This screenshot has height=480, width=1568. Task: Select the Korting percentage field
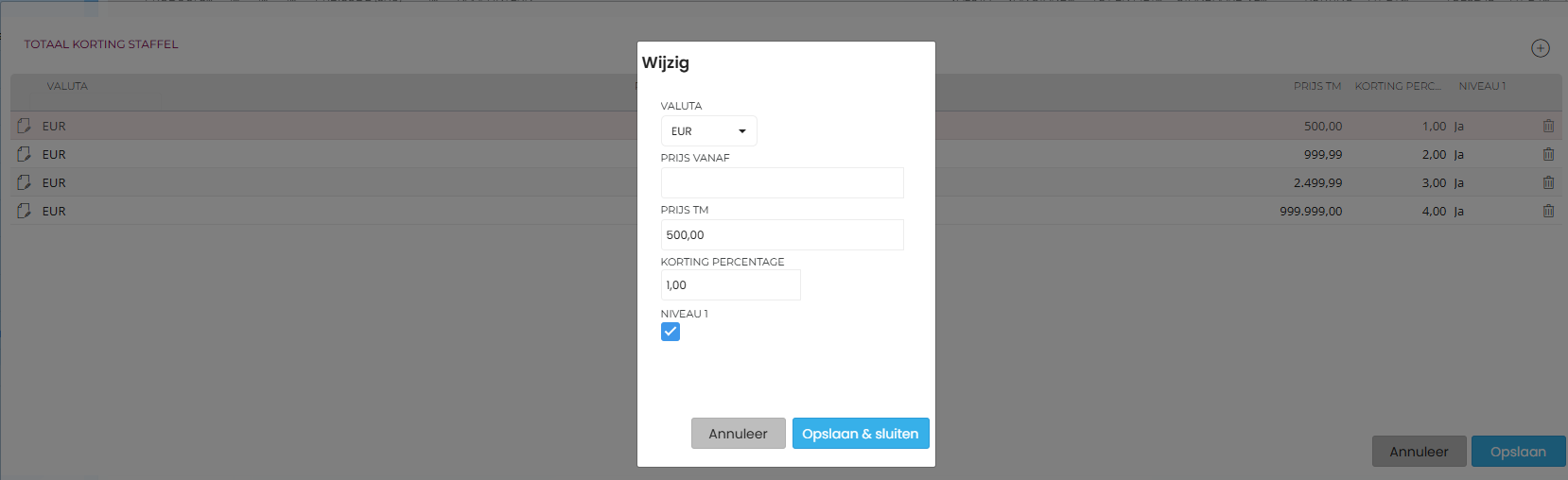(730, 285)
